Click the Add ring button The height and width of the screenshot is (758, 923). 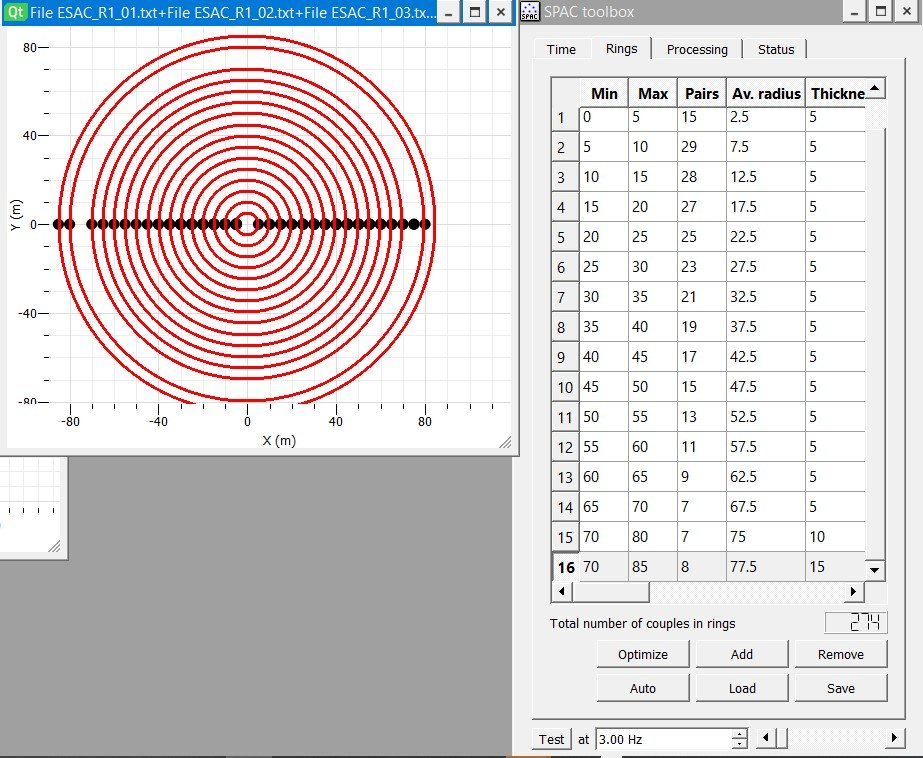[741, 654]
